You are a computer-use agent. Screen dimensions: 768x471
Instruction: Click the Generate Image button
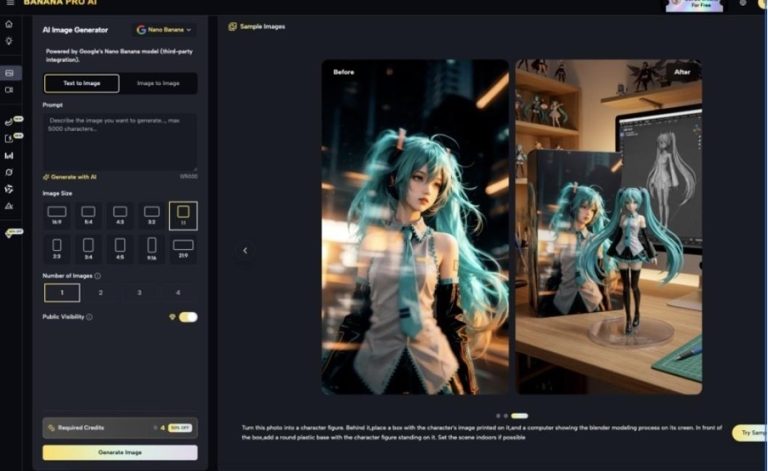(x=120, y=452)
